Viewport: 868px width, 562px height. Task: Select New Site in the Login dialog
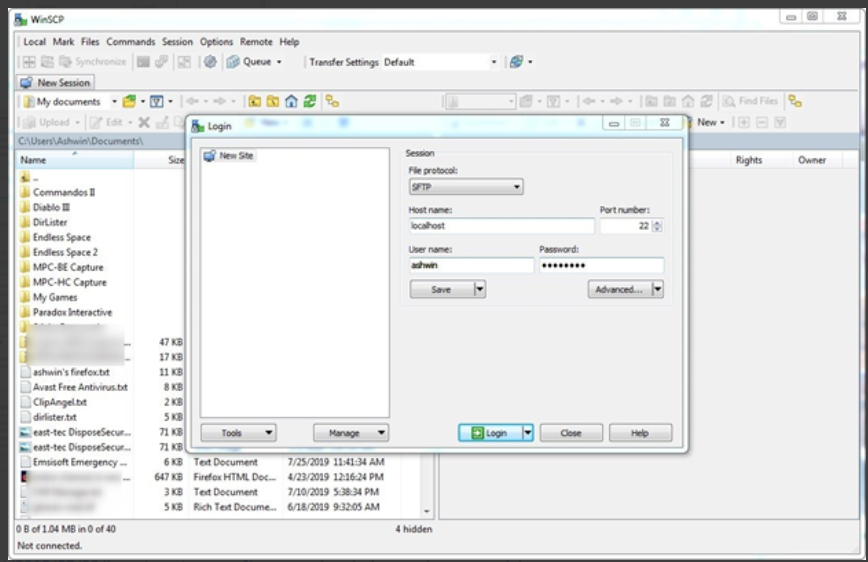tap(229, 156)
